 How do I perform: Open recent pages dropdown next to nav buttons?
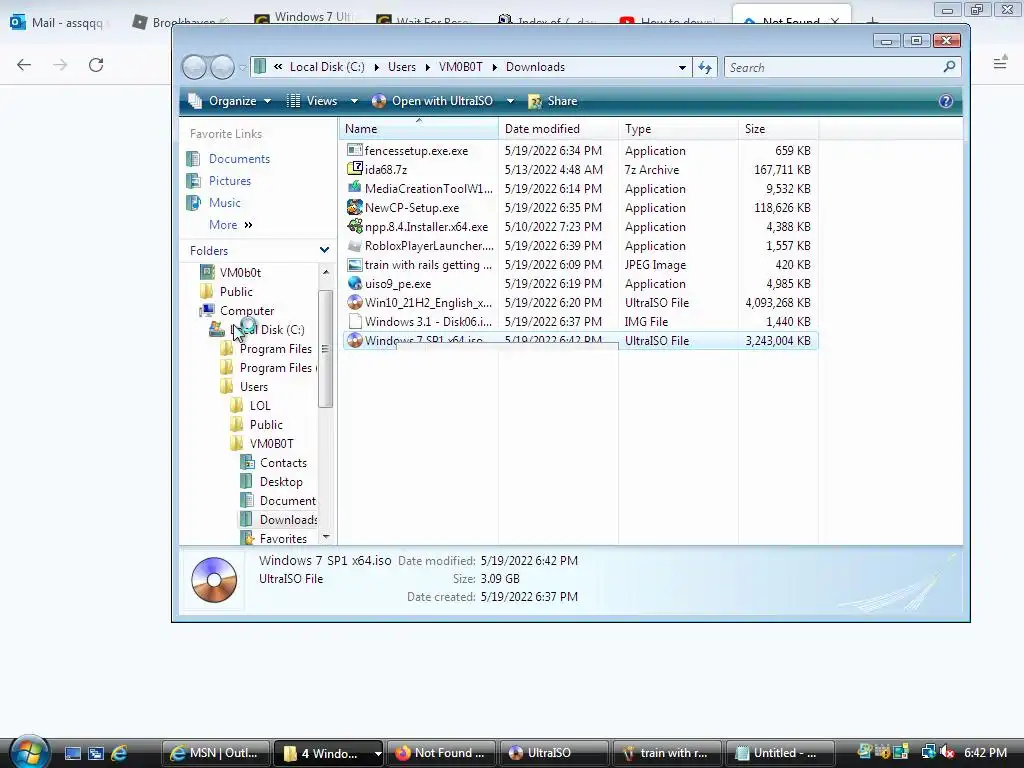coord(242,67)
